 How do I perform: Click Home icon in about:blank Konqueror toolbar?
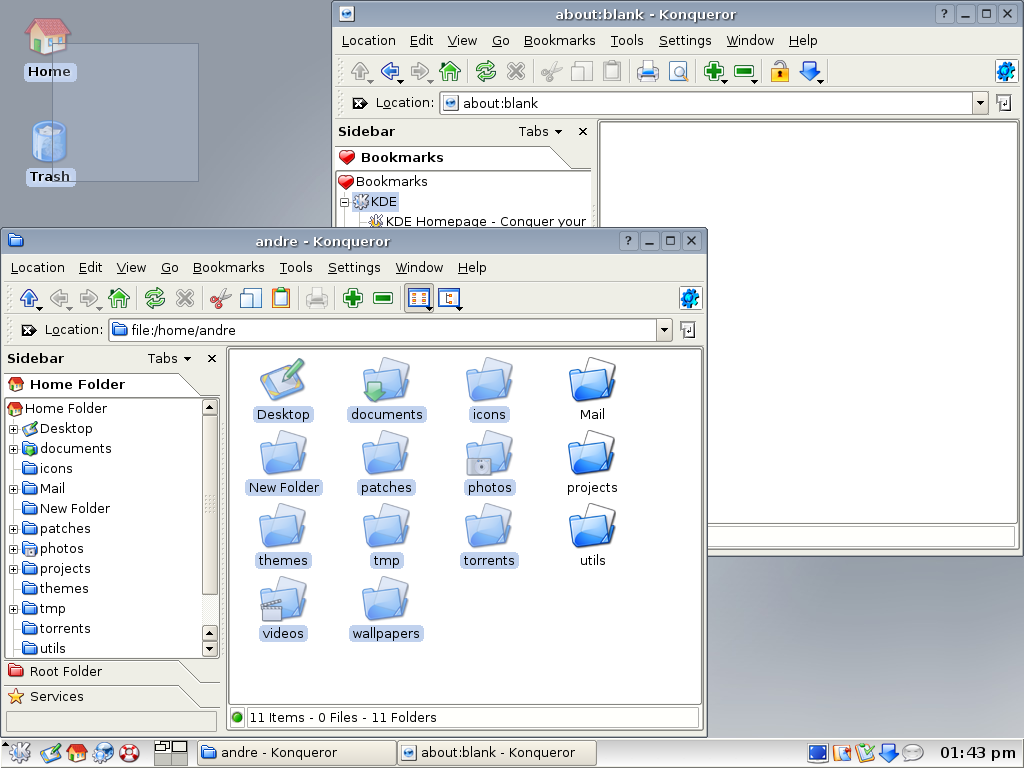pos(450,71)
